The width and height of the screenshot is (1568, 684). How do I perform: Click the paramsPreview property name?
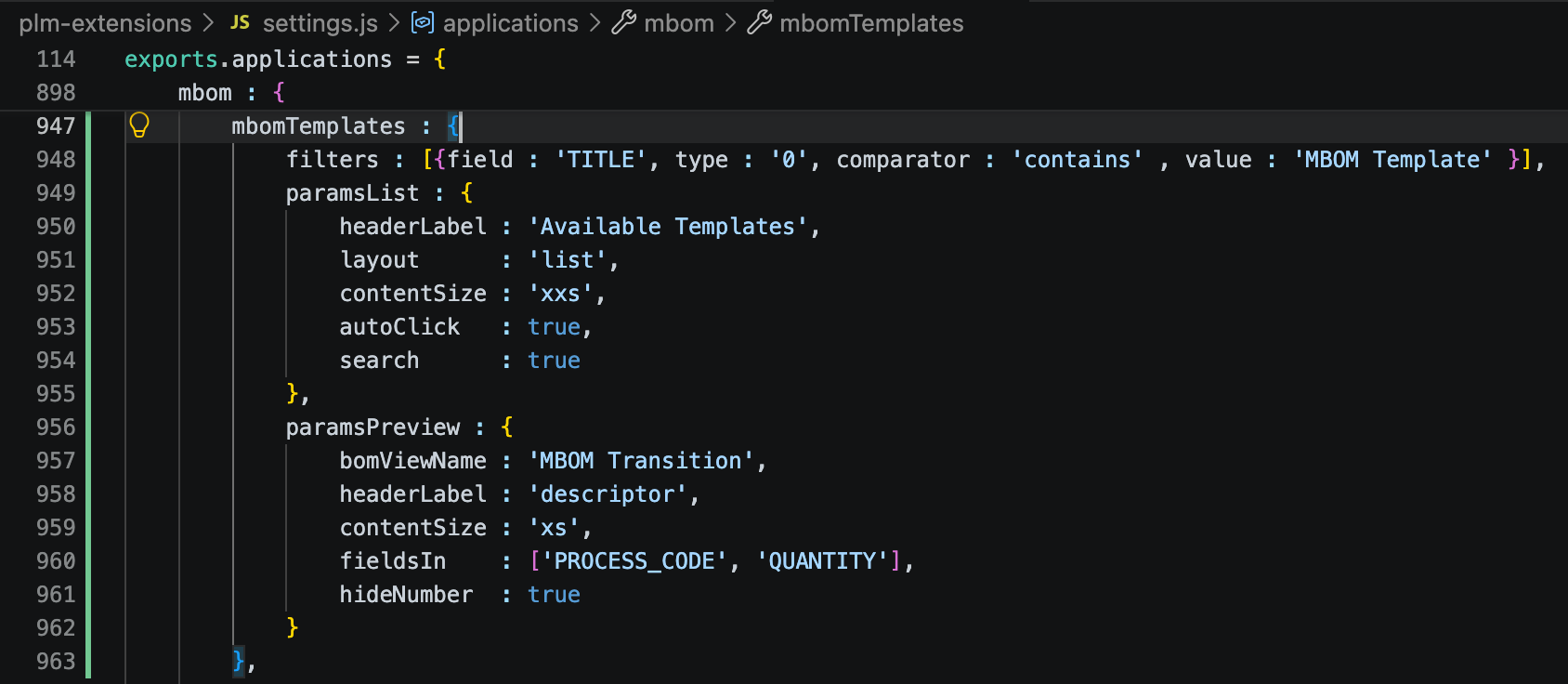[372, 427]
